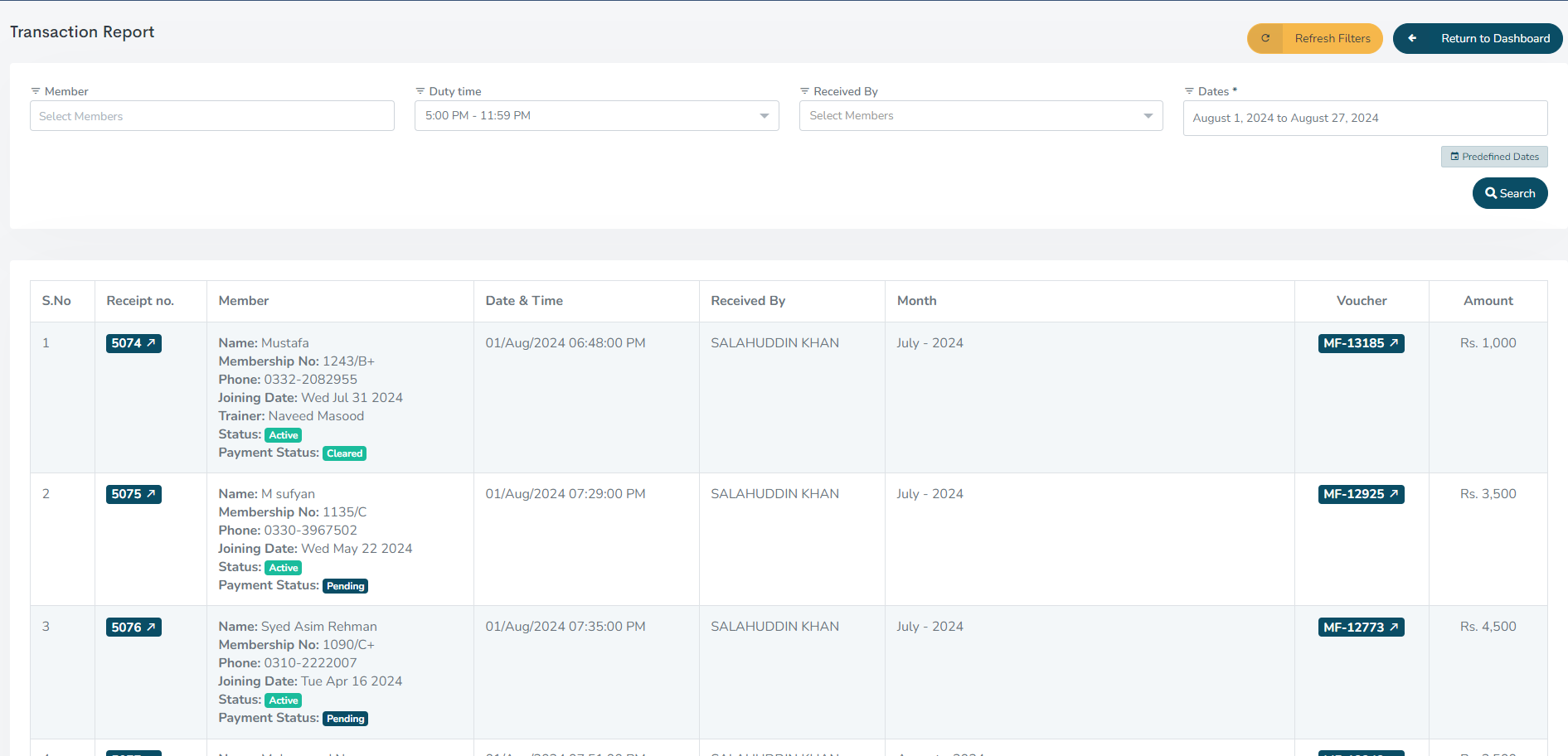Click the calendar icon in Predefined Dates
Viewport: 1568px width, 756px height.
tap(1454, 157)
